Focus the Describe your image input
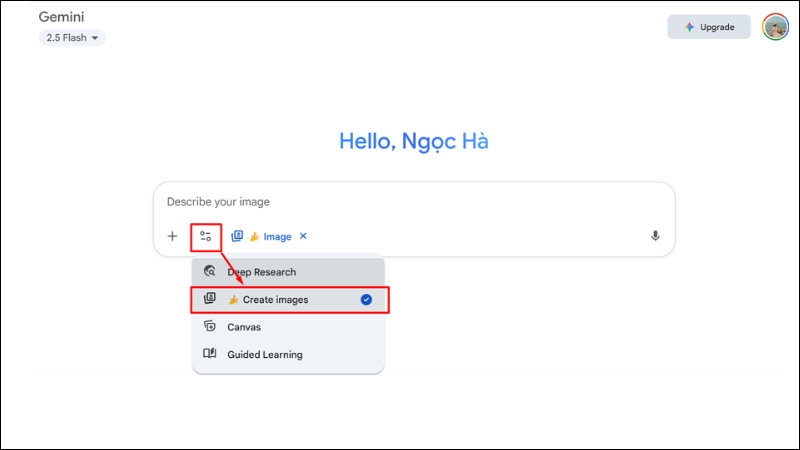Image resolution: width=800 pixels, height=450 pixels. (x=400, y=202)
